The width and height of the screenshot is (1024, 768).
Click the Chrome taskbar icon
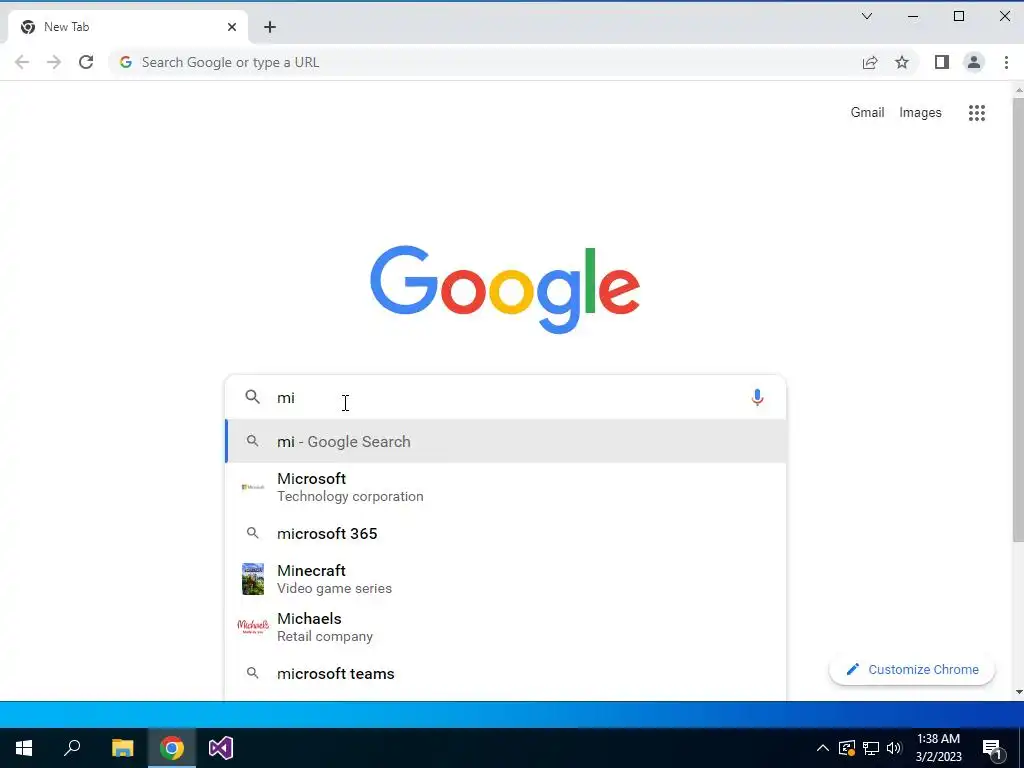click(172, 748)
